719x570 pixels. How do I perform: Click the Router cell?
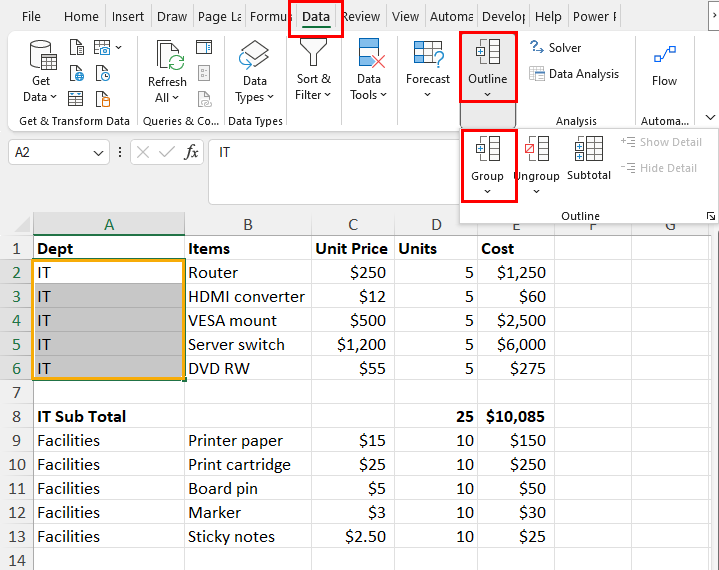[x=248, y=272]
